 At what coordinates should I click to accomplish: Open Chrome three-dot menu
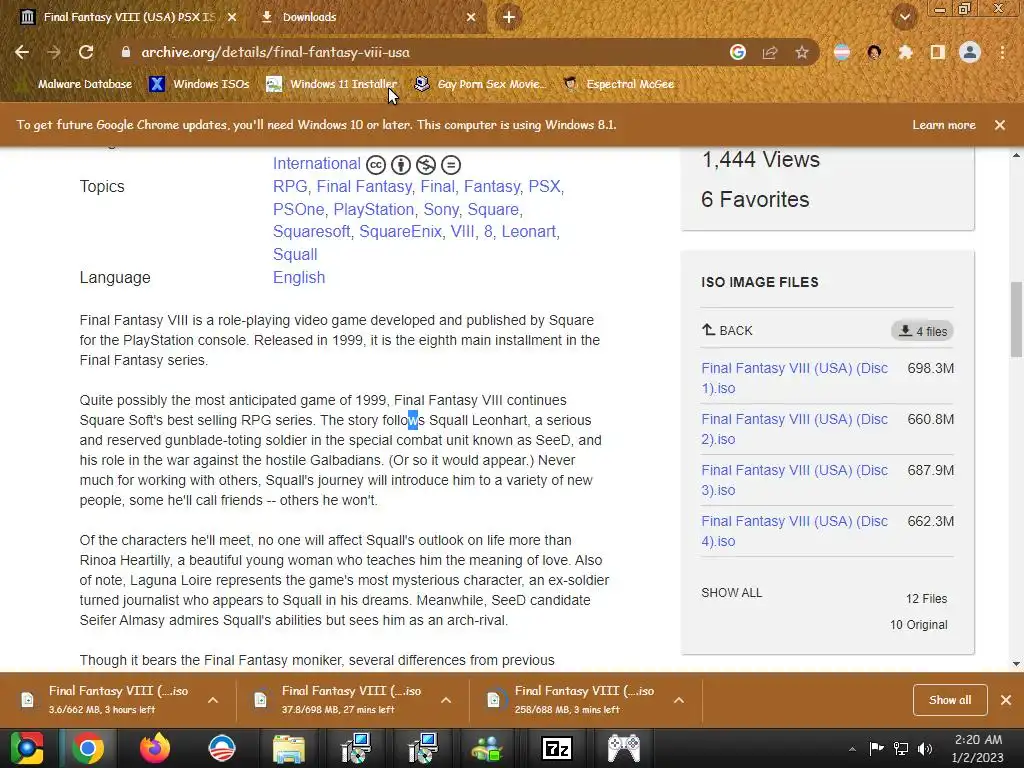coord(1002,52)
